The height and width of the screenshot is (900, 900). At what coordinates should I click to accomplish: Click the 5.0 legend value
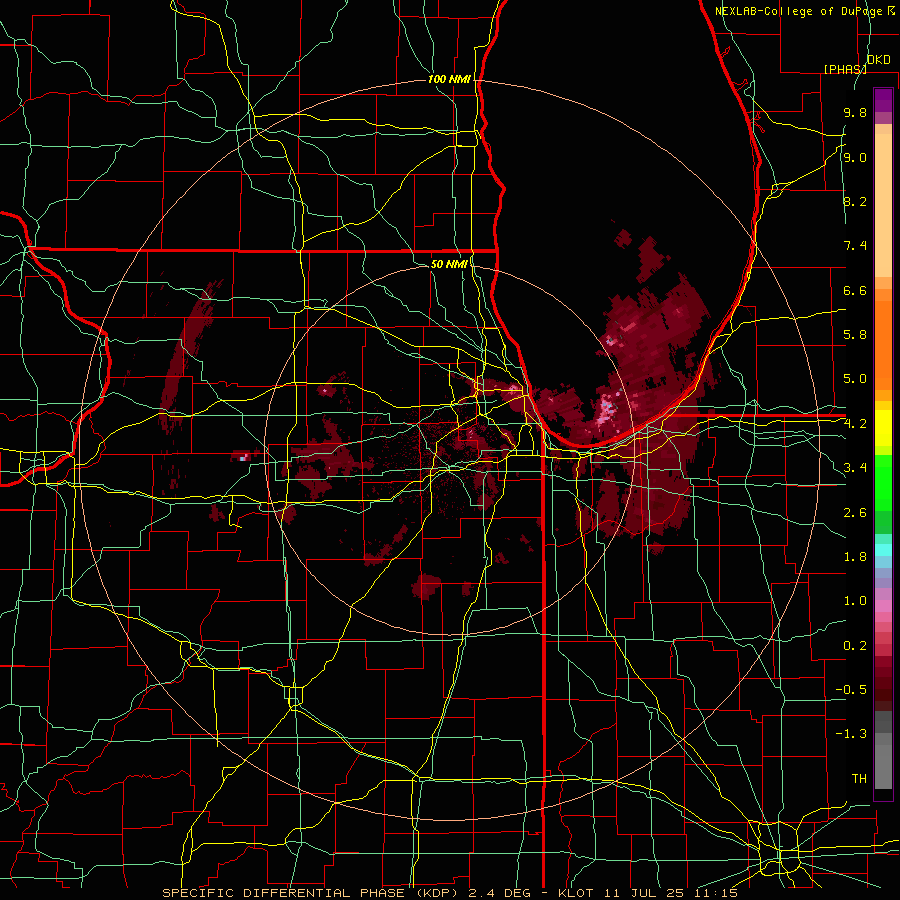855,379
